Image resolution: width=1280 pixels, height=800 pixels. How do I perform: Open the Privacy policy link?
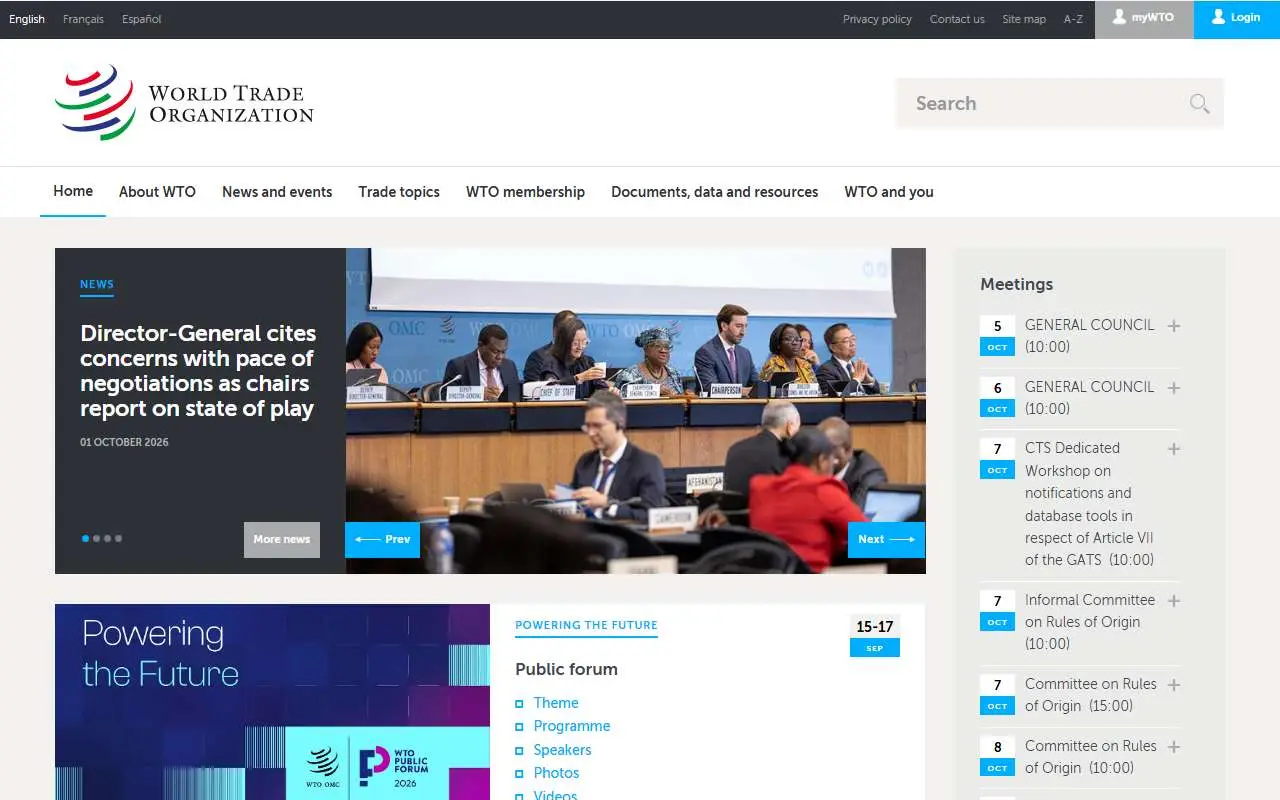tap(877, 19)
